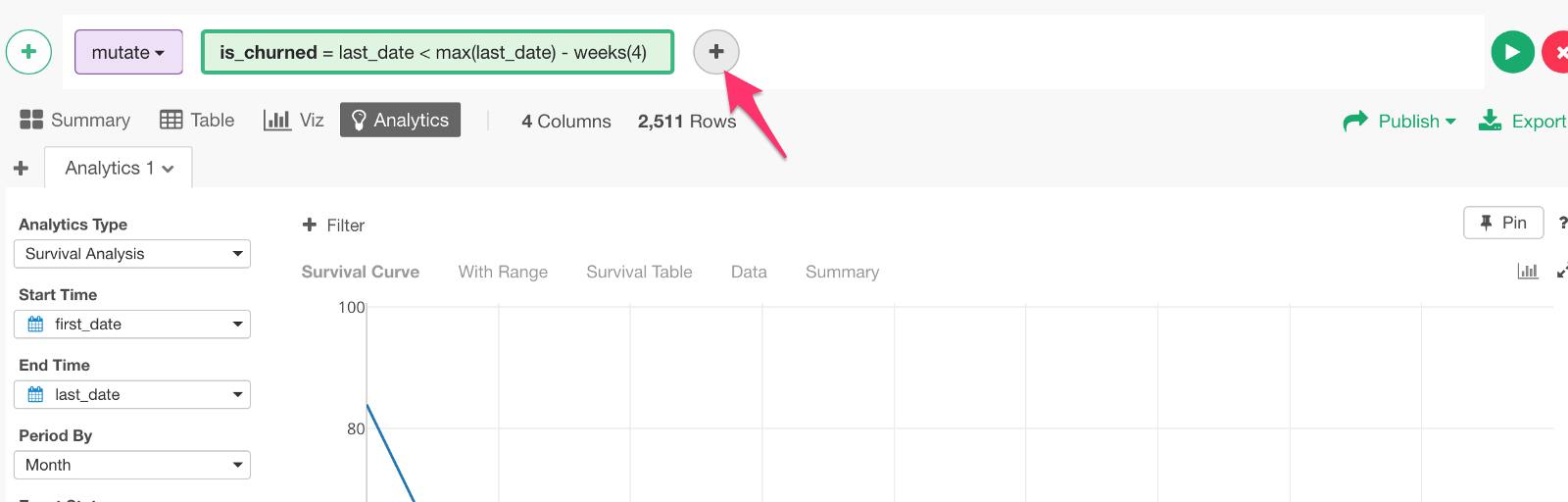Image resolution: width=1568 pixels, height=502 pixels.
Task: Click the gray plus button after the step
Action: point(716,52)
